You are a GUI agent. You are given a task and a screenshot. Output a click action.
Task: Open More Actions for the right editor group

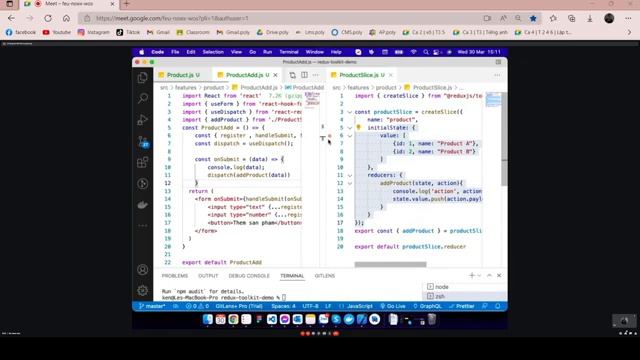tap(497, 75)
